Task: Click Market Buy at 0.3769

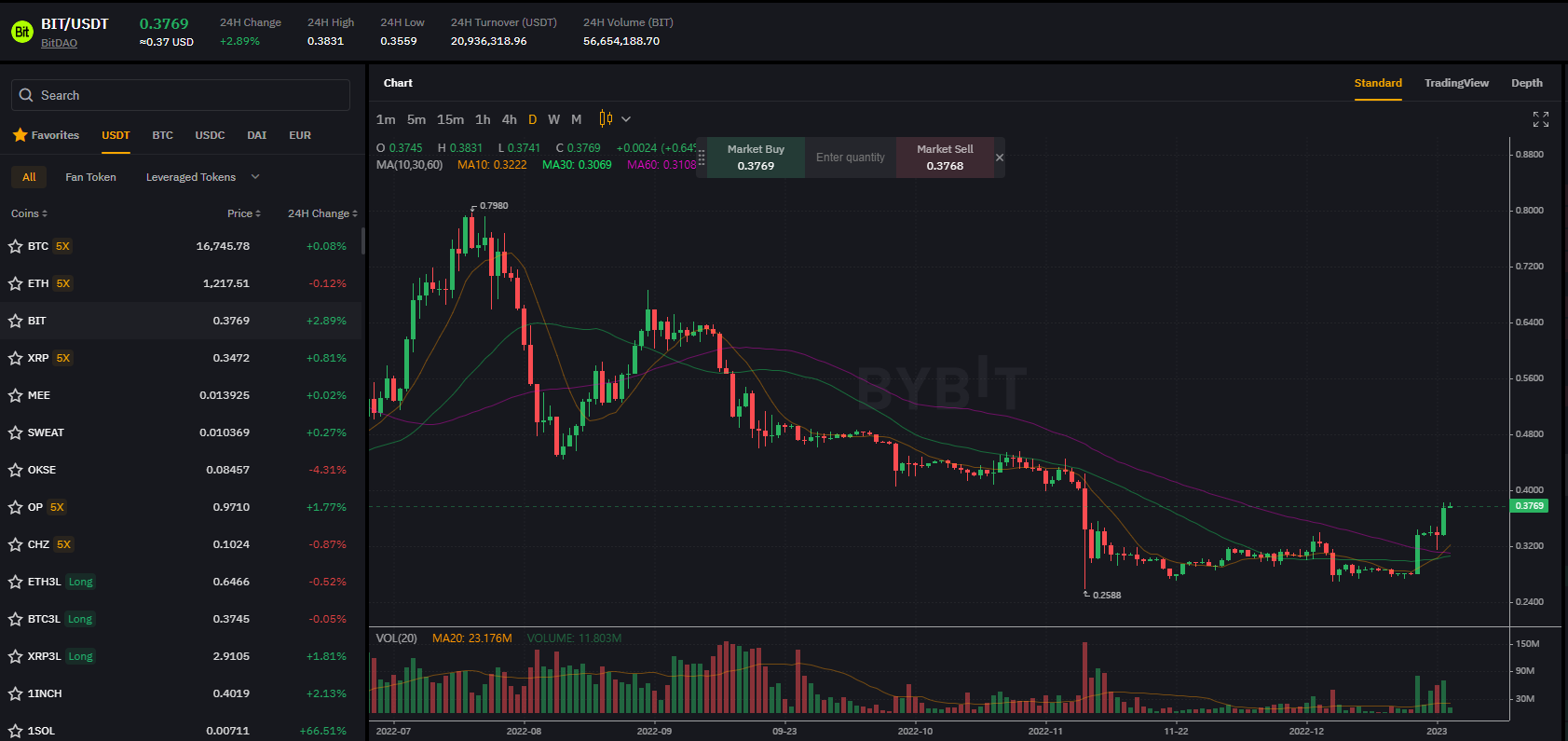Action: 756,158
